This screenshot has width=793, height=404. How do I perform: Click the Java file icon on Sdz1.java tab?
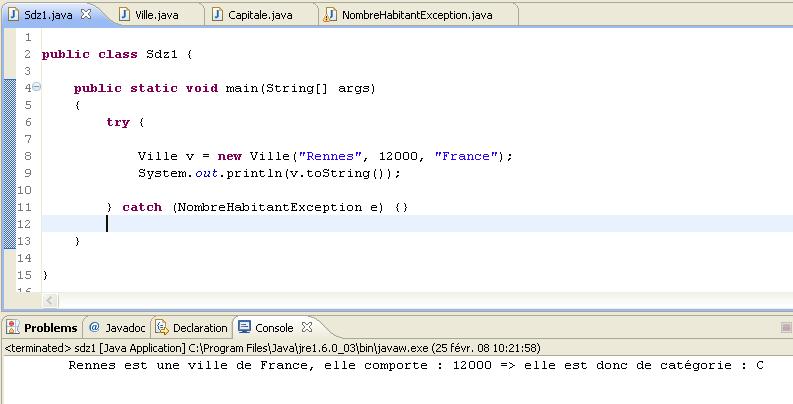click(14, 14)
